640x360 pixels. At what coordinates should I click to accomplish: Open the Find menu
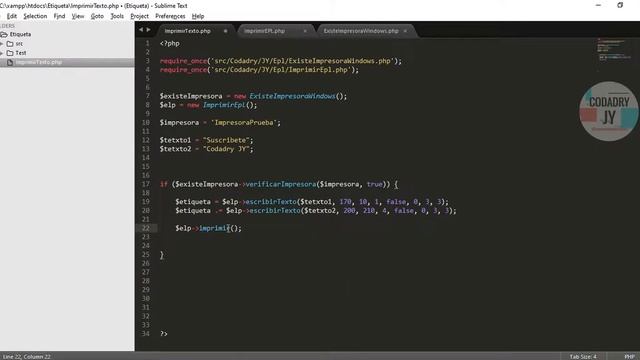[x=59, y=16]
